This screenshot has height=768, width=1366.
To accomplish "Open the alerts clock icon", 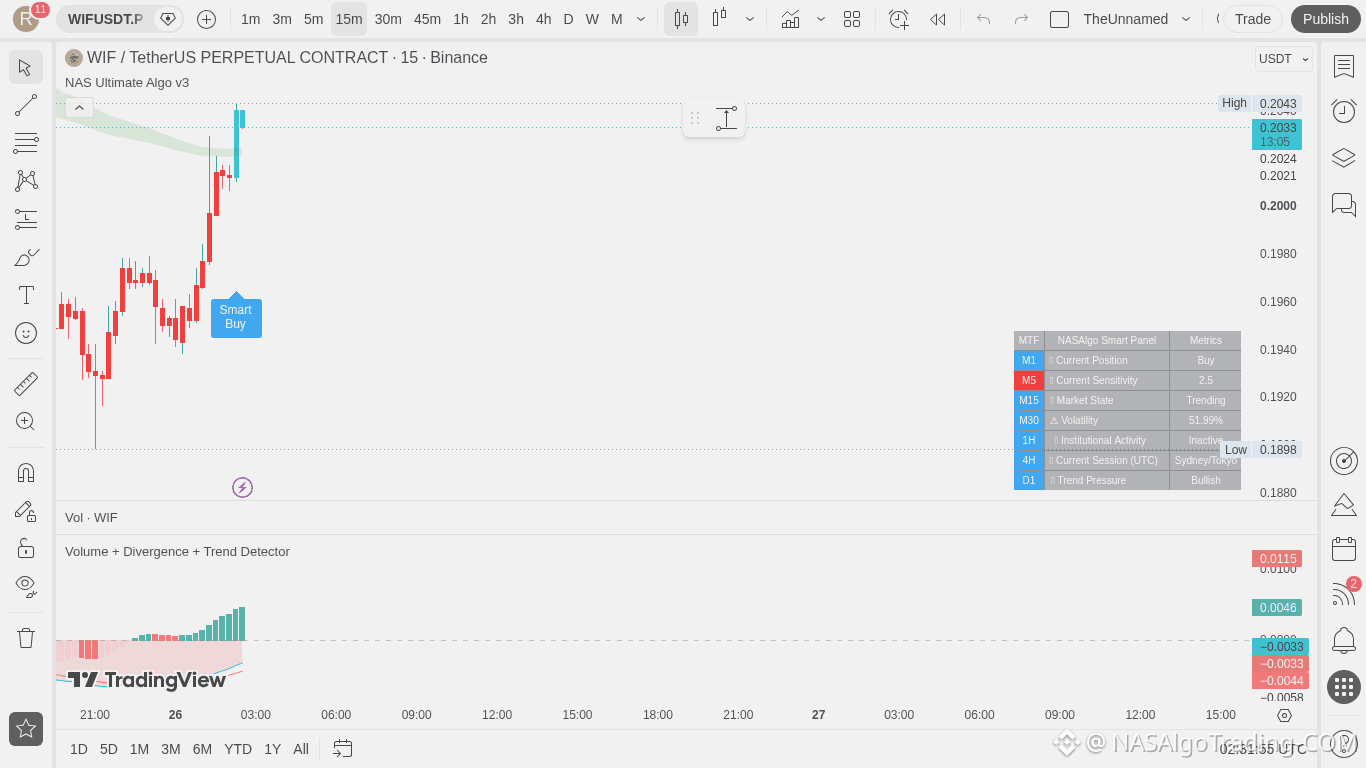I will coord(1344,111).
